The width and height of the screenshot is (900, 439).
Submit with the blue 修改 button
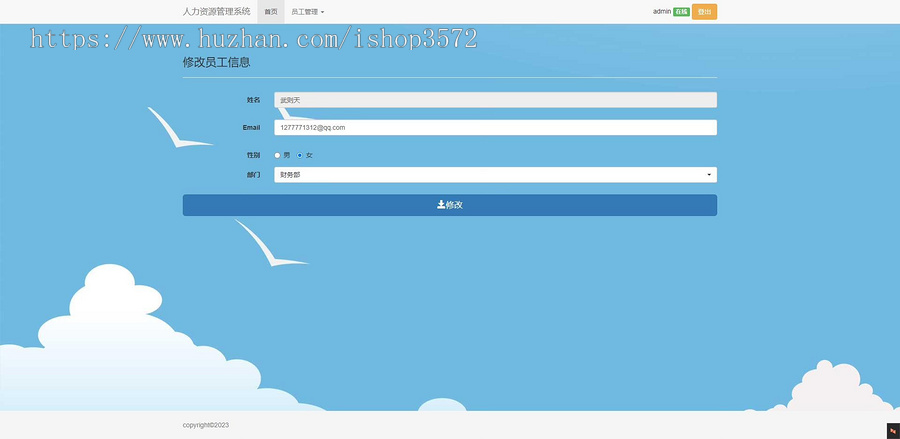pos(449,205)
